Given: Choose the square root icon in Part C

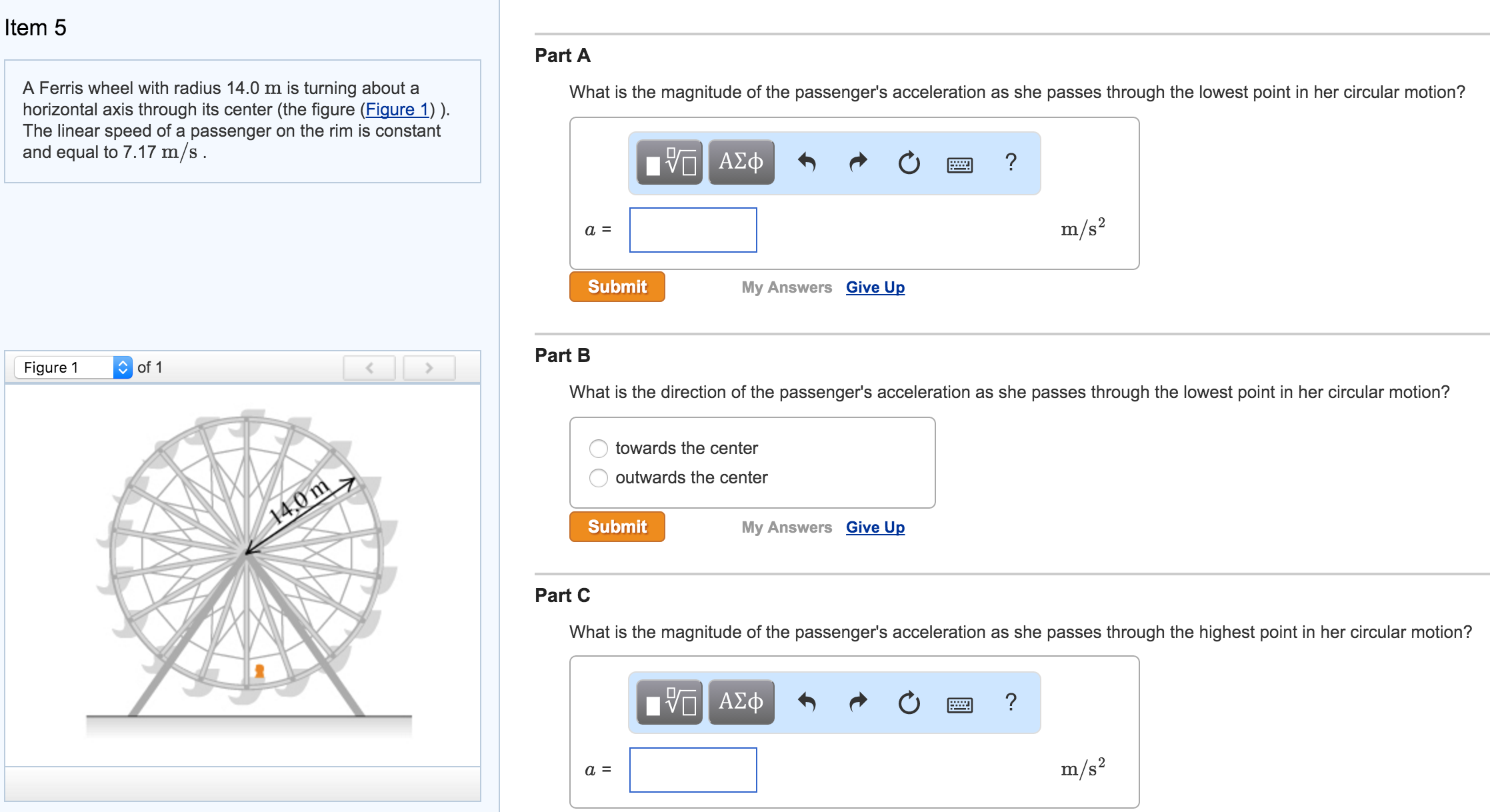Looking at the screenshot, I should pos(669,701).
